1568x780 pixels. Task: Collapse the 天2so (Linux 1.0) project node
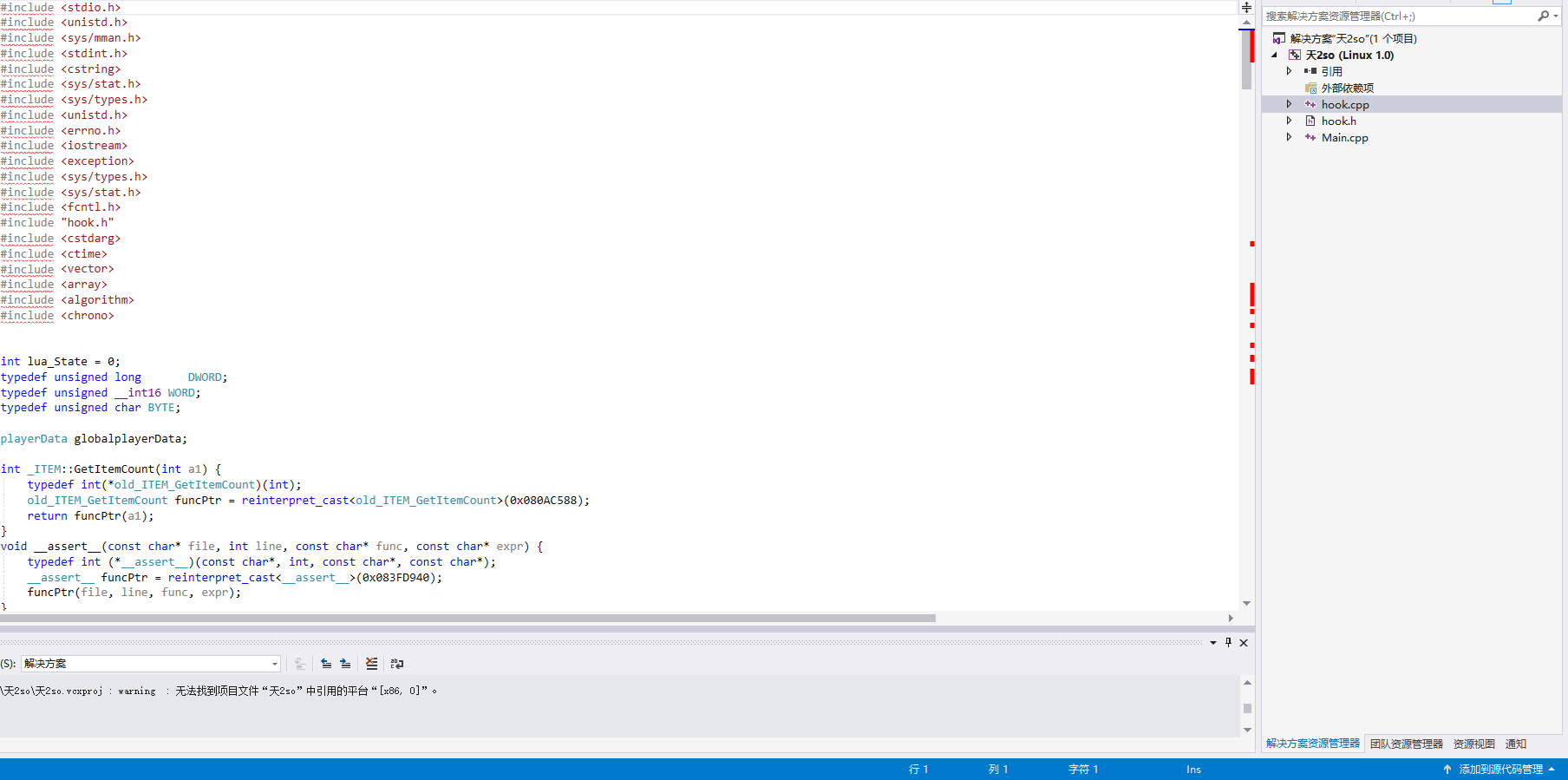[1274, 56]
